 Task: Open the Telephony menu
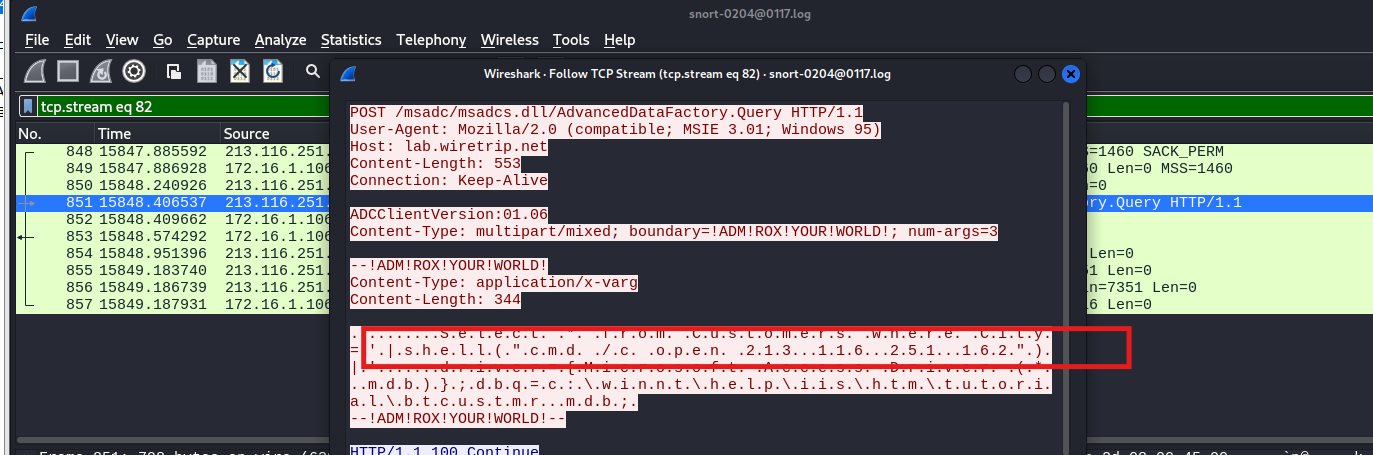coord(431,40)
